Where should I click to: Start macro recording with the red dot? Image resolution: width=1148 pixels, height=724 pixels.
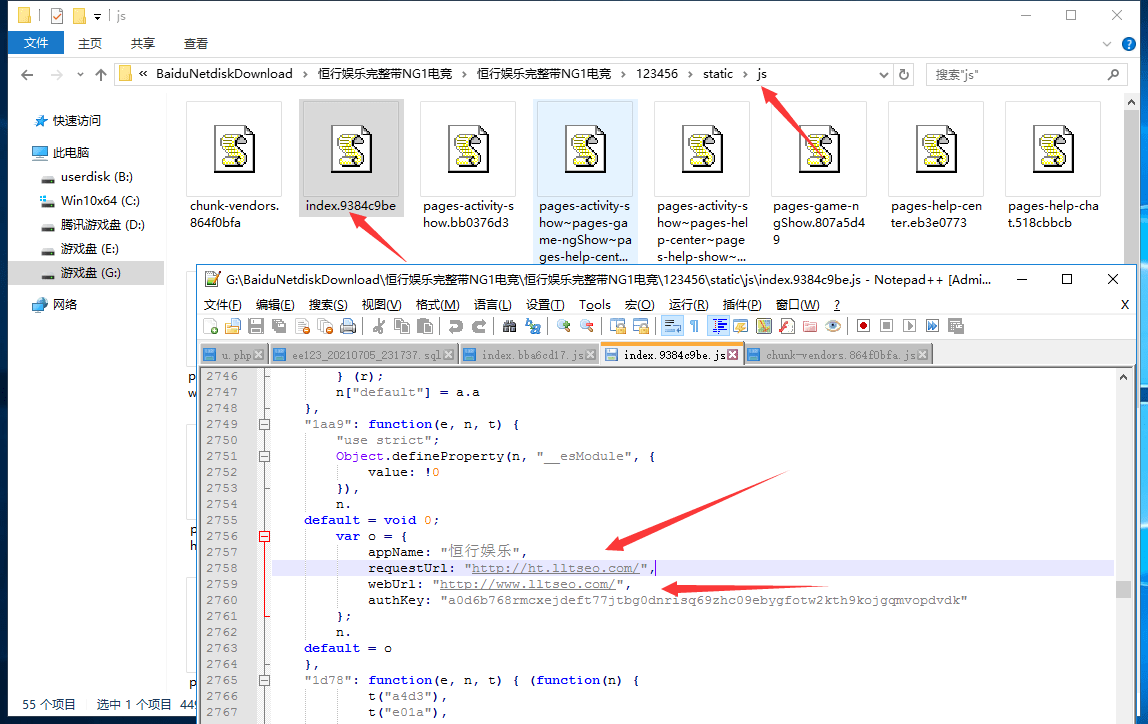click(863, 326)
